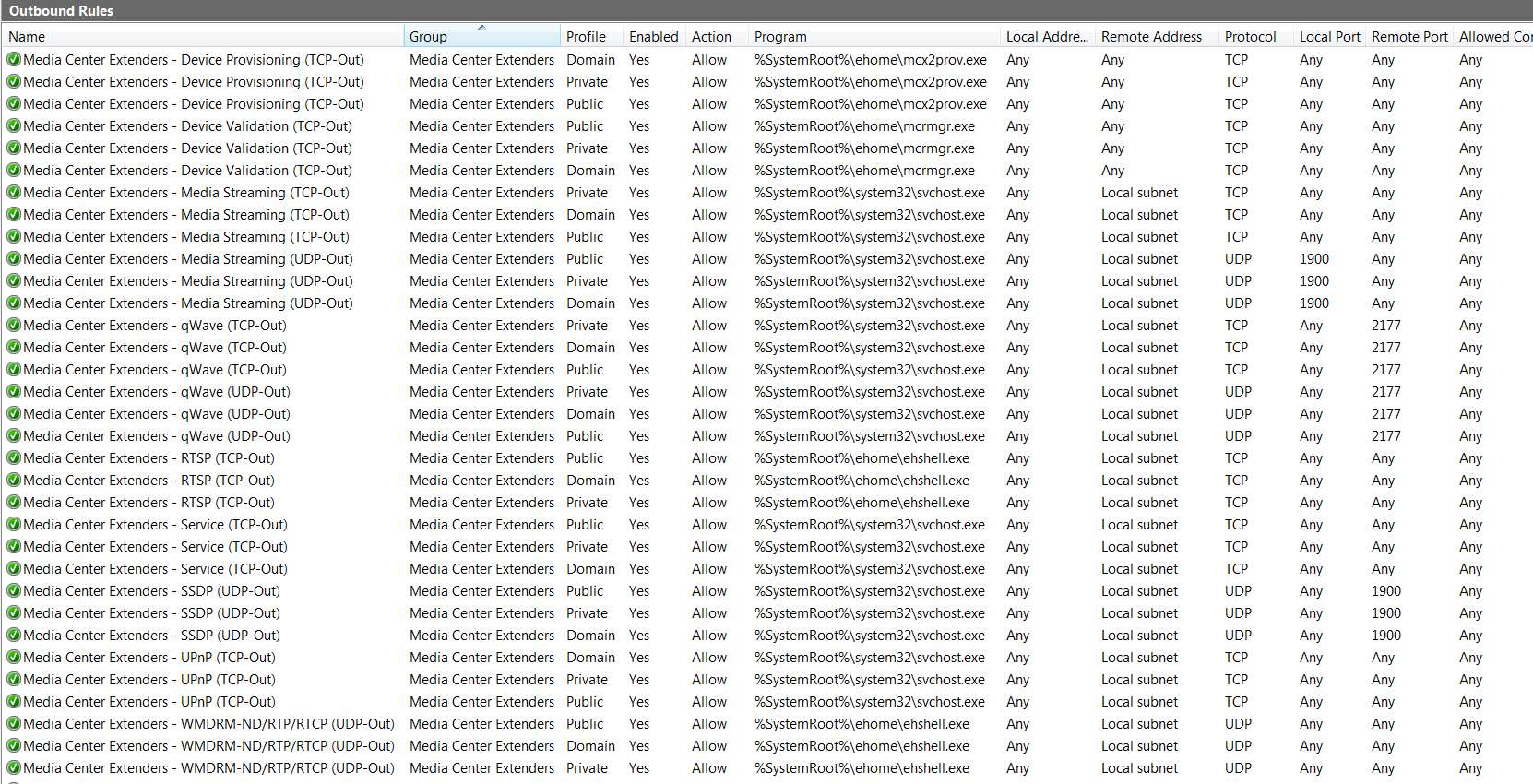Sort rules by Name column header
This screenshot has width=1533, height=784.
pos(203,37)
